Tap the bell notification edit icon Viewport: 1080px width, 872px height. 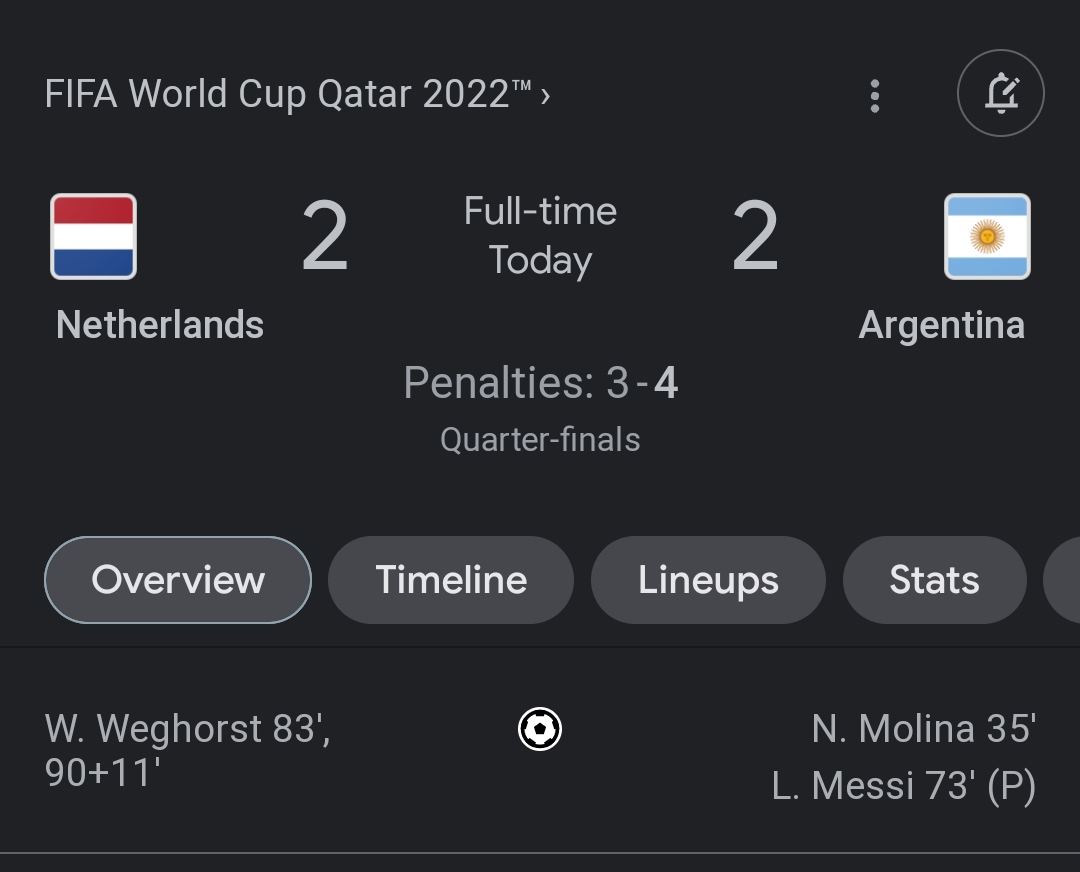(1001, 93)
